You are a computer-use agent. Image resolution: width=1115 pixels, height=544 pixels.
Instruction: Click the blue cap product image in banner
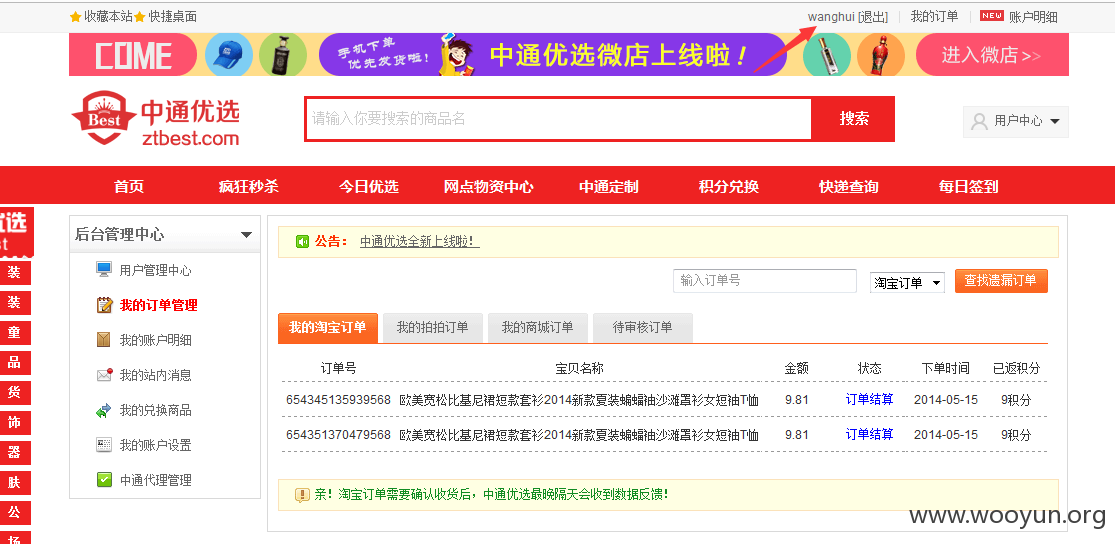tap(229, 55)
